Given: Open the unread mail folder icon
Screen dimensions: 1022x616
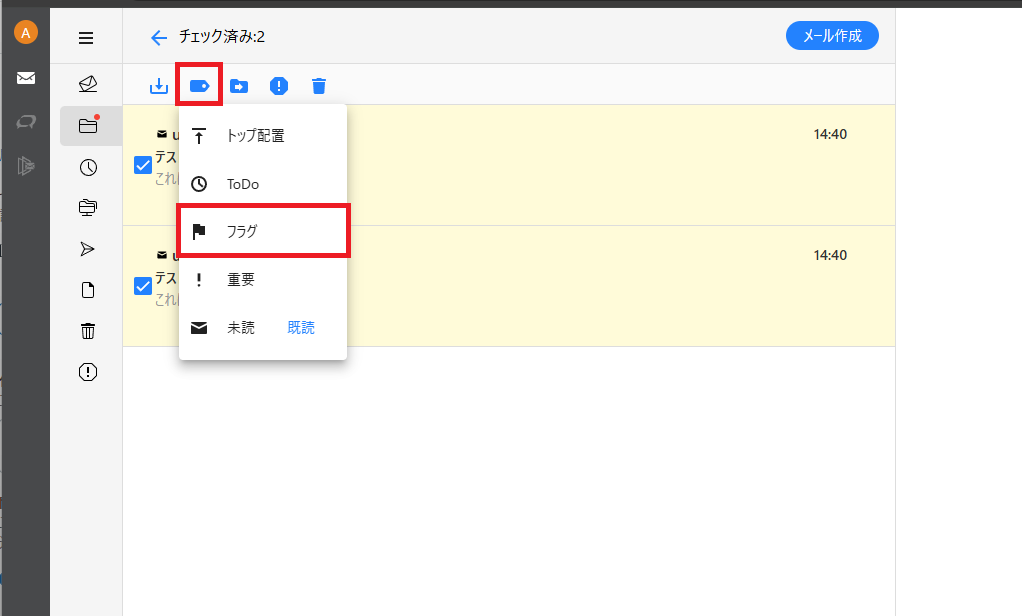Looking at the screenshot, I should (x=88, y=83).
